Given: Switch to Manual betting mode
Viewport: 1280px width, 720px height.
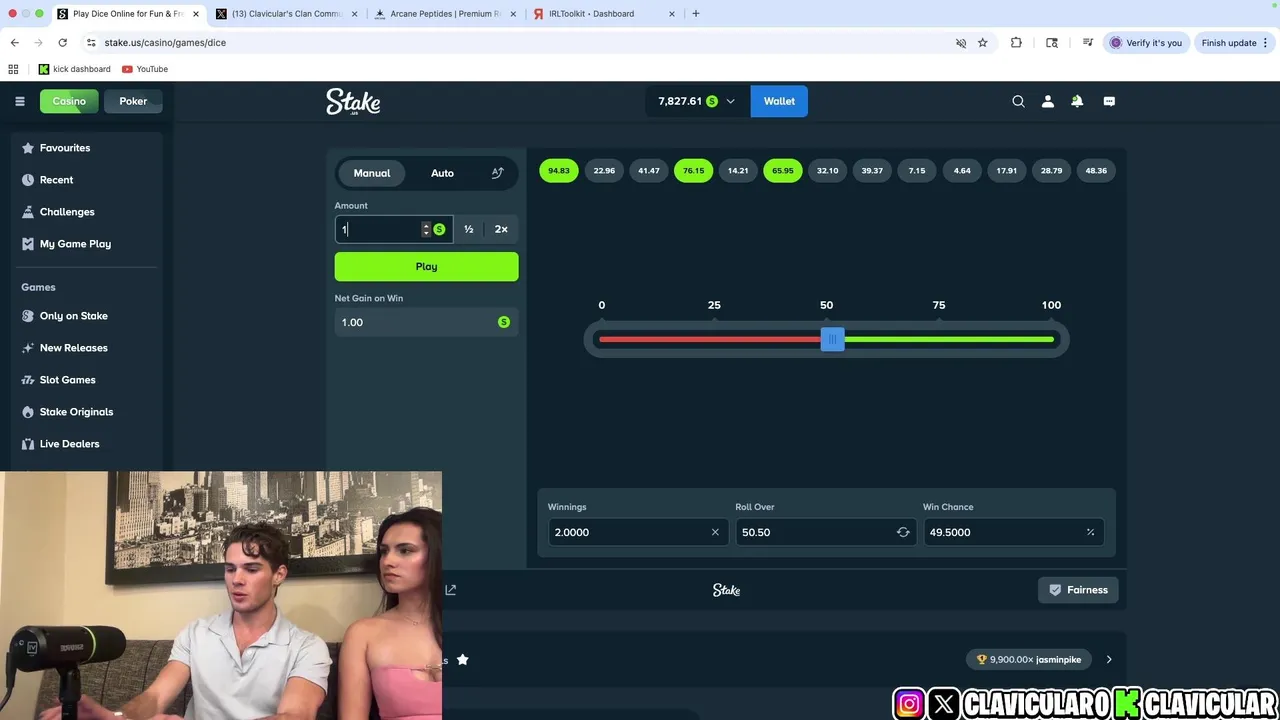Looking at the screenshot, I should point(371,173).
